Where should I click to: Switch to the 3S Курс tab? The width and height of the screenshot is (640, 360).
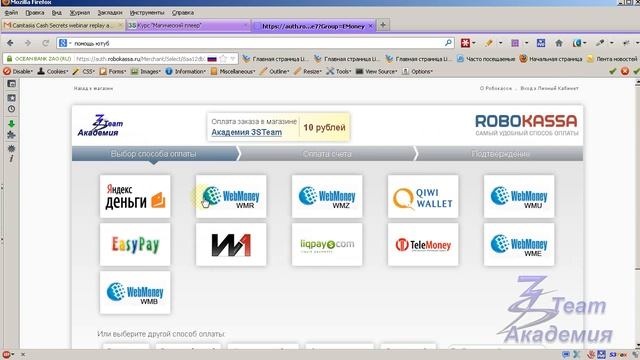coord(188,25)
